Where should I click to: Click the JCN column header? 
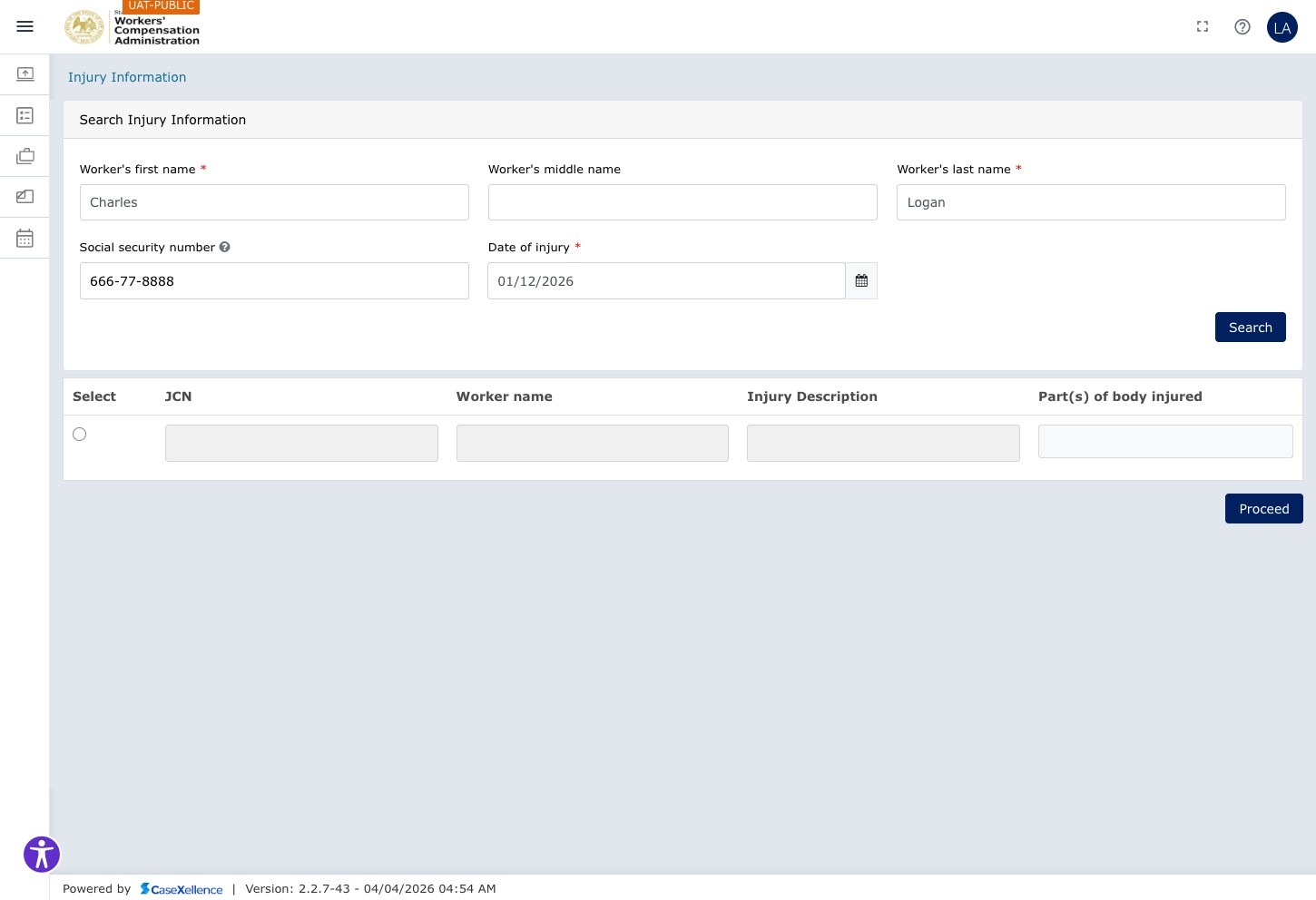178,396
